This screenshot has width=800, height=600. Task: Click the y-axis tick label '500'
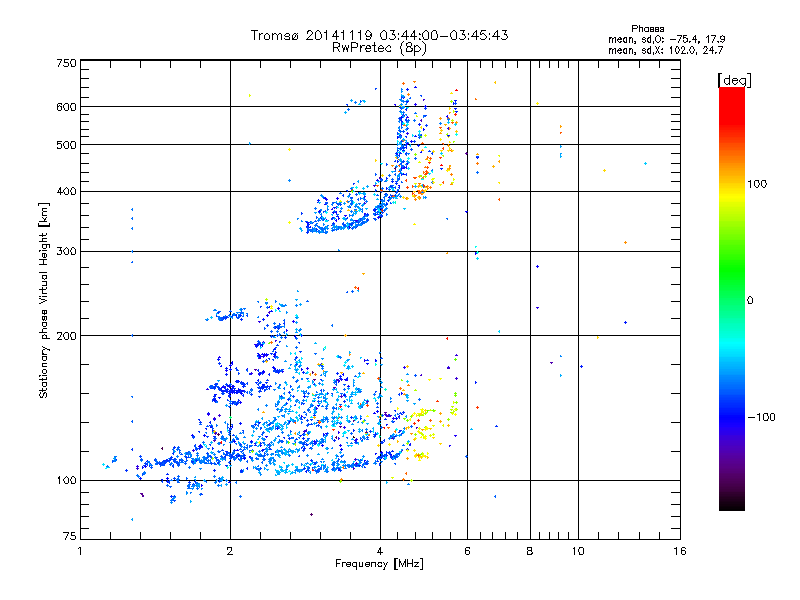[x=67, y=145]
